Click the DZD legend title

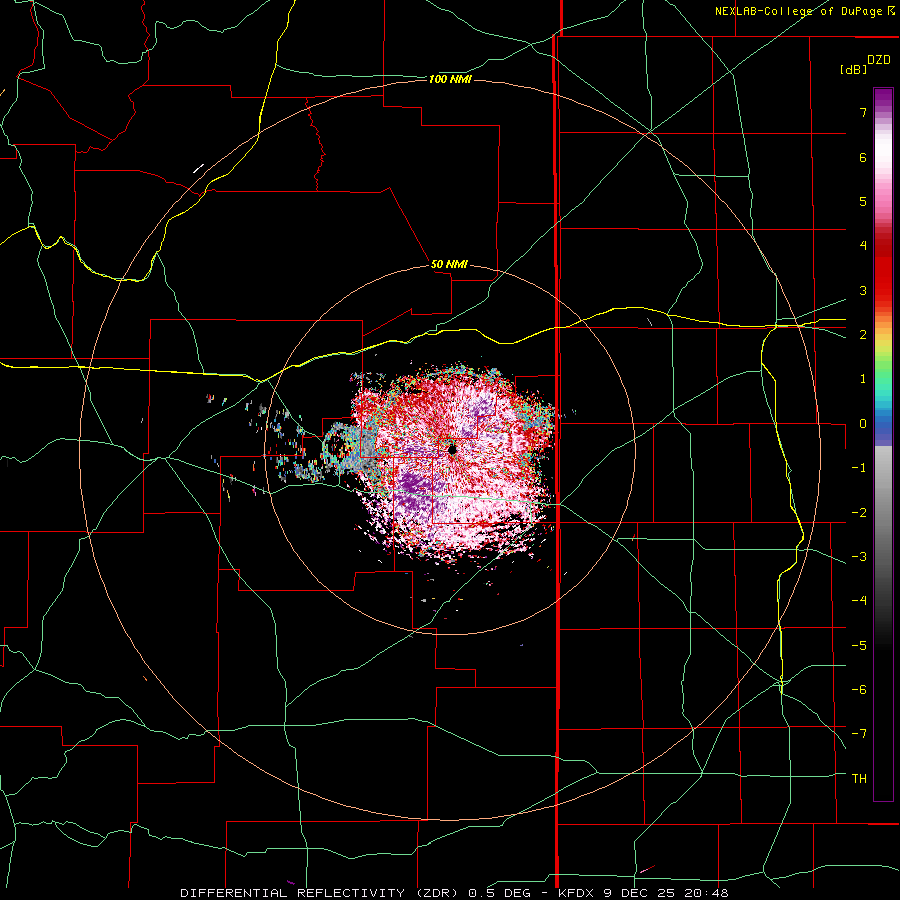coord(879,60)
